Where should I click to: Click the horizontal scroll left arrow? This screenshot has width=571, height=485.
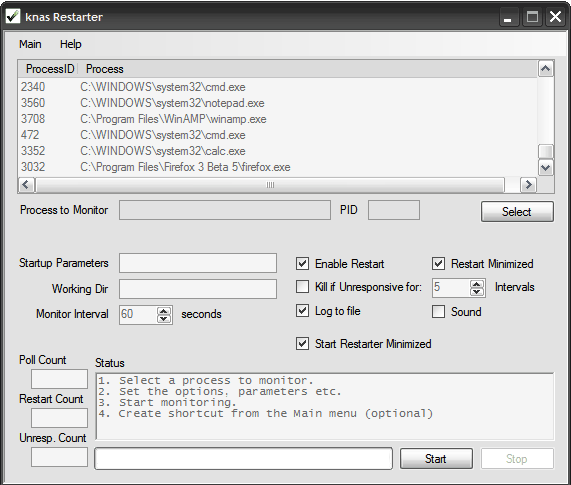25,185
